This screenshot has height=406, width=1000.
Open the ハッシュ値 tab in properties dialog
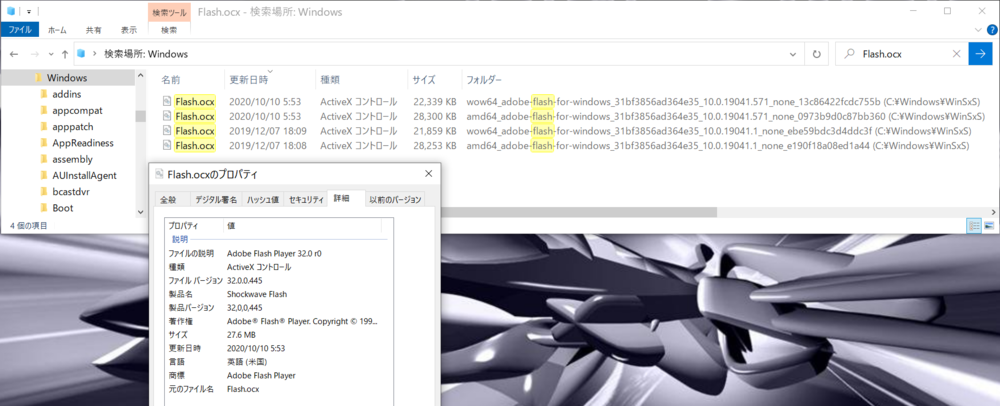(262, 199)
